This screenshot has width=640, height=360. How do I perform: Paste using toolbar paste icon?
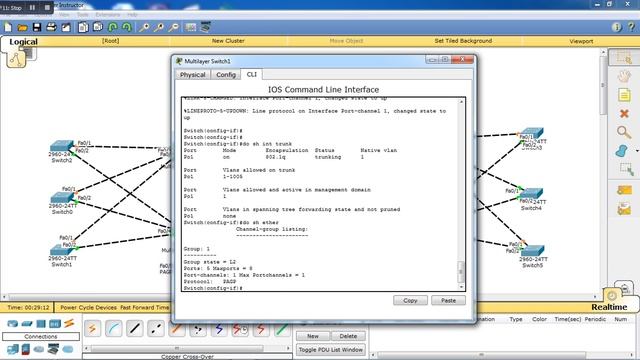[x=98, y=27]
